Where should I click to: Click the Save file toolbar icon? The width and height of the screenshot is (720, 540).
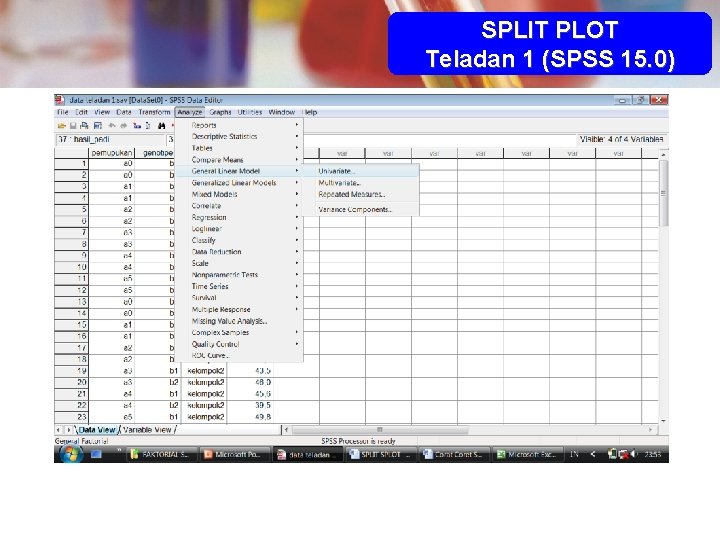[73, 125]
